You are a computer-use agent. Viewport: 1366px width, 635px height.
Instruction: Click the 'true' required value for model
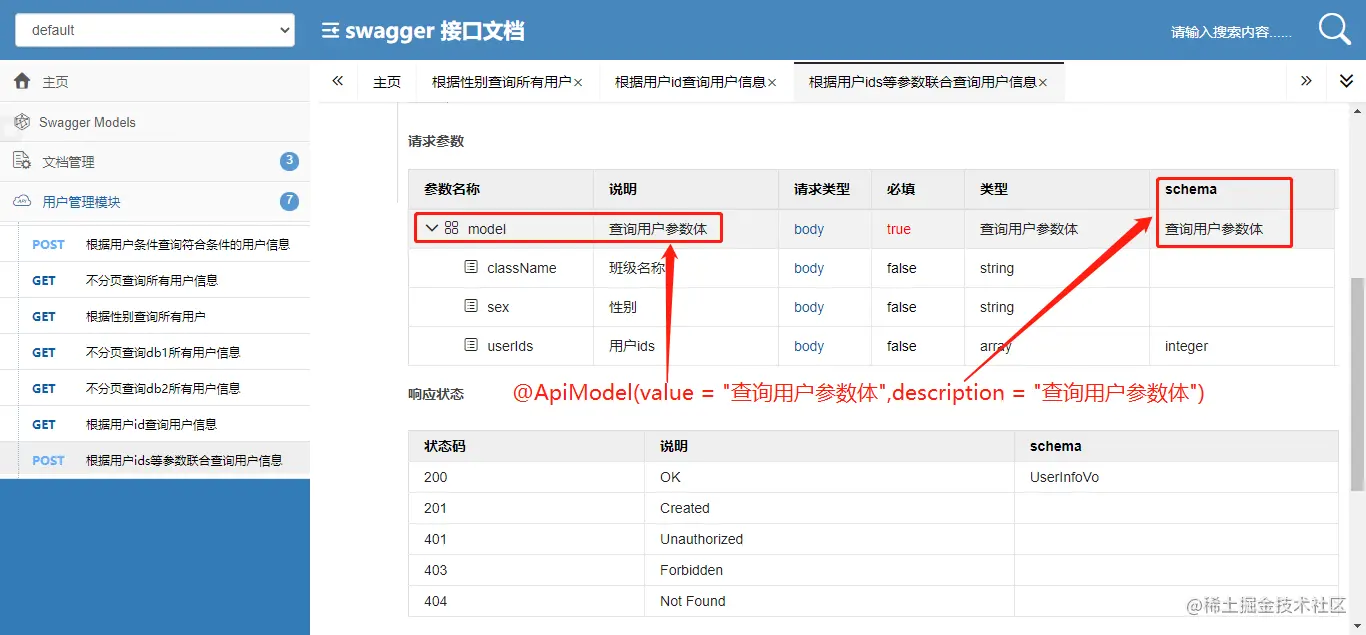tap(899, 229)
